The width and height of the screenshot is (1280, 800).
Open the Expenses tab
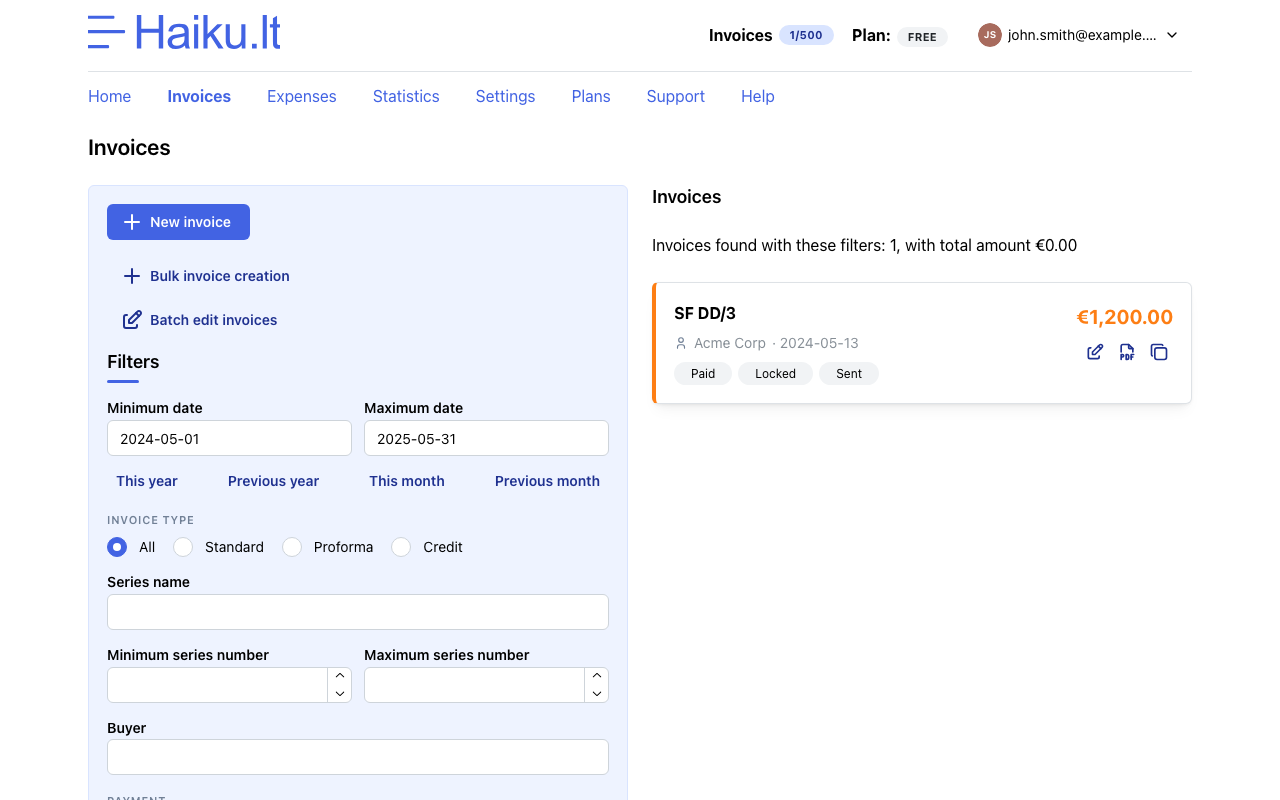pos(302,96)
